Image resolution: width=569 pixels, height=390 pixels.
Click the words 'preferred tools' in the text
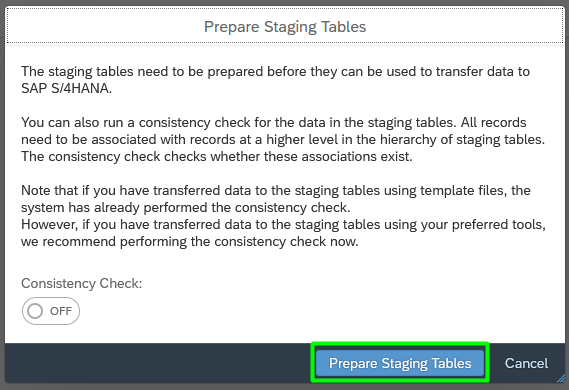pyautogui.click(x=499, y=225)
